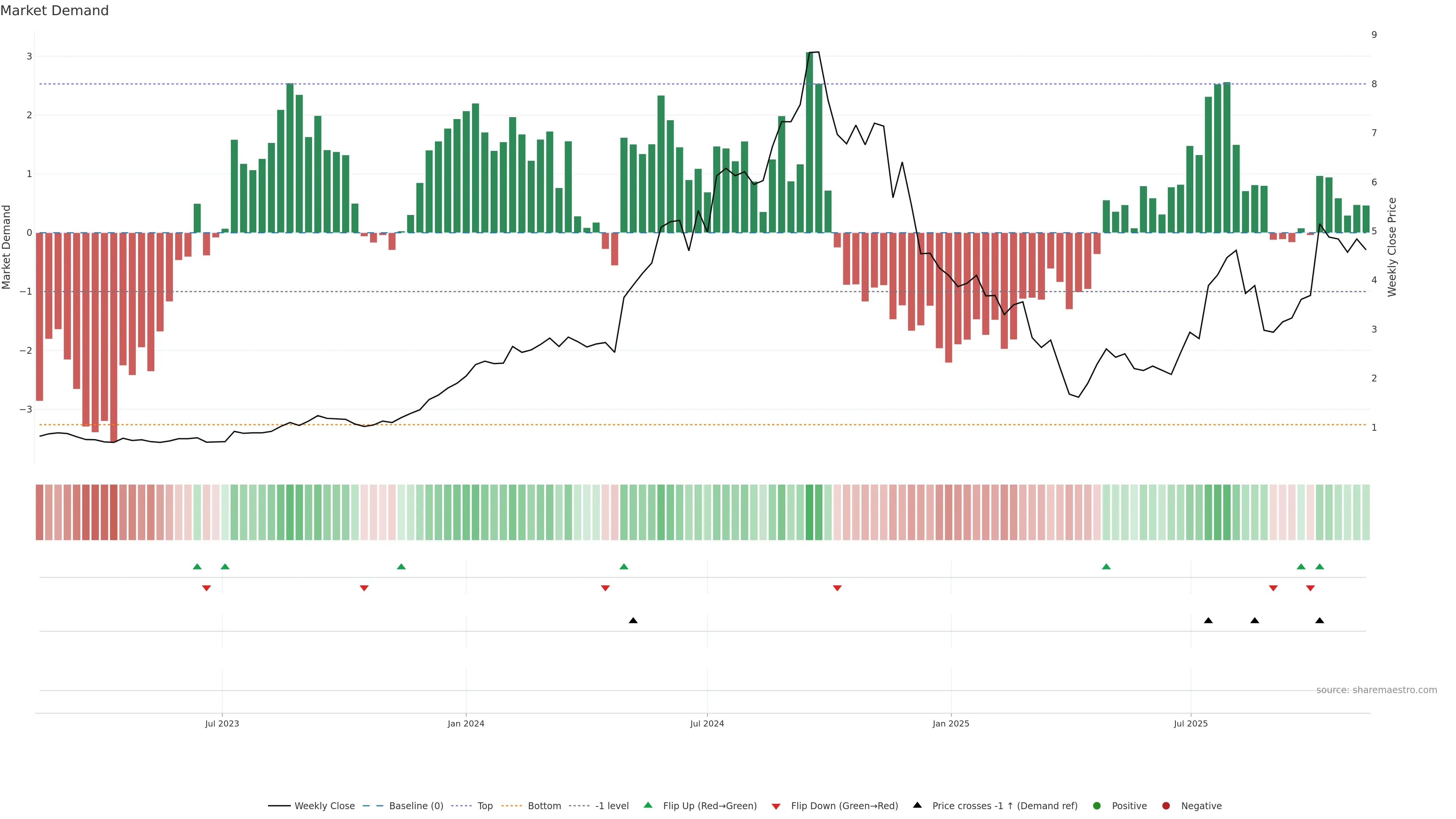Click the green Flip Up legend triangle
This screenshot has width=1456, height=819.
[648, 805]
